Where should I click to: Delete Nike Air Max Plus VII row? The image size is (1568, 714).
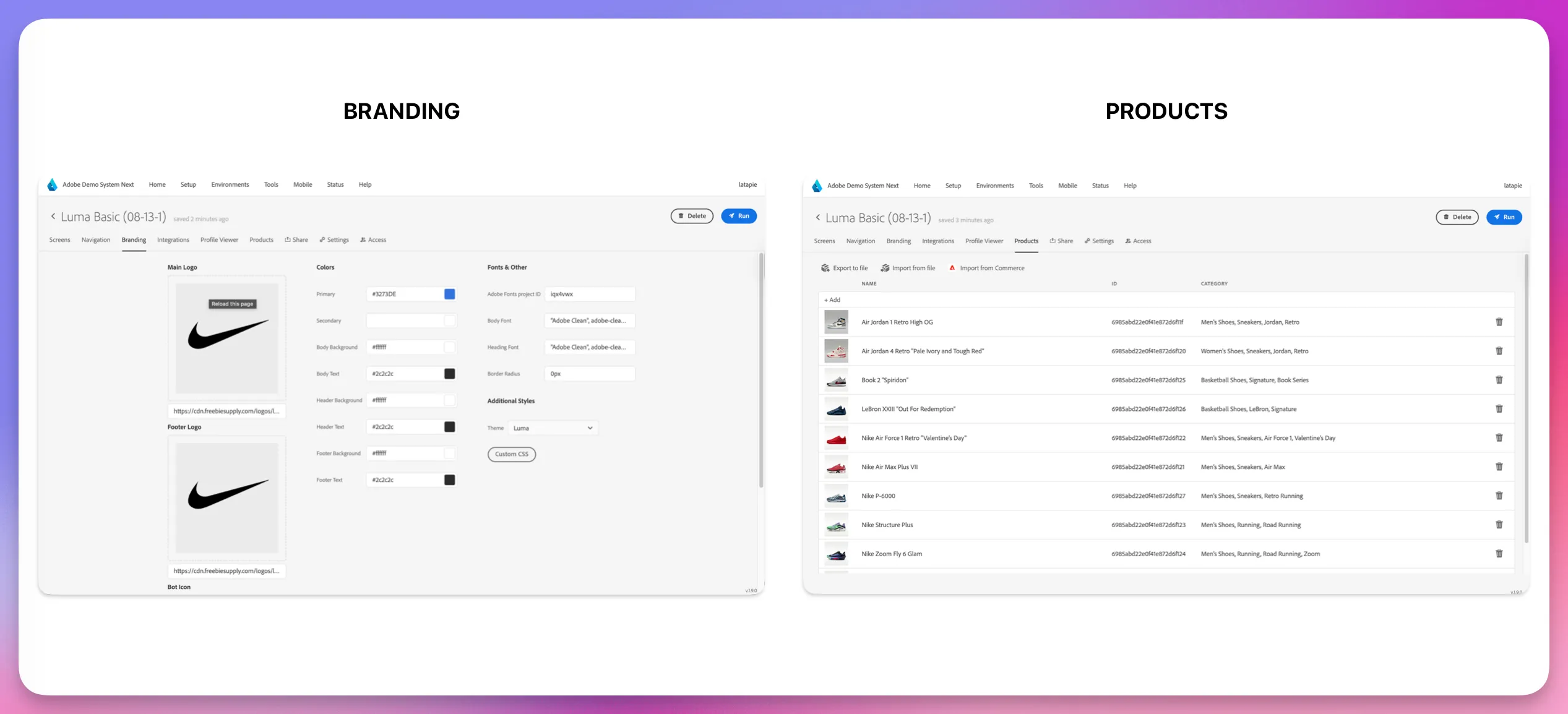click(1499, 467)
